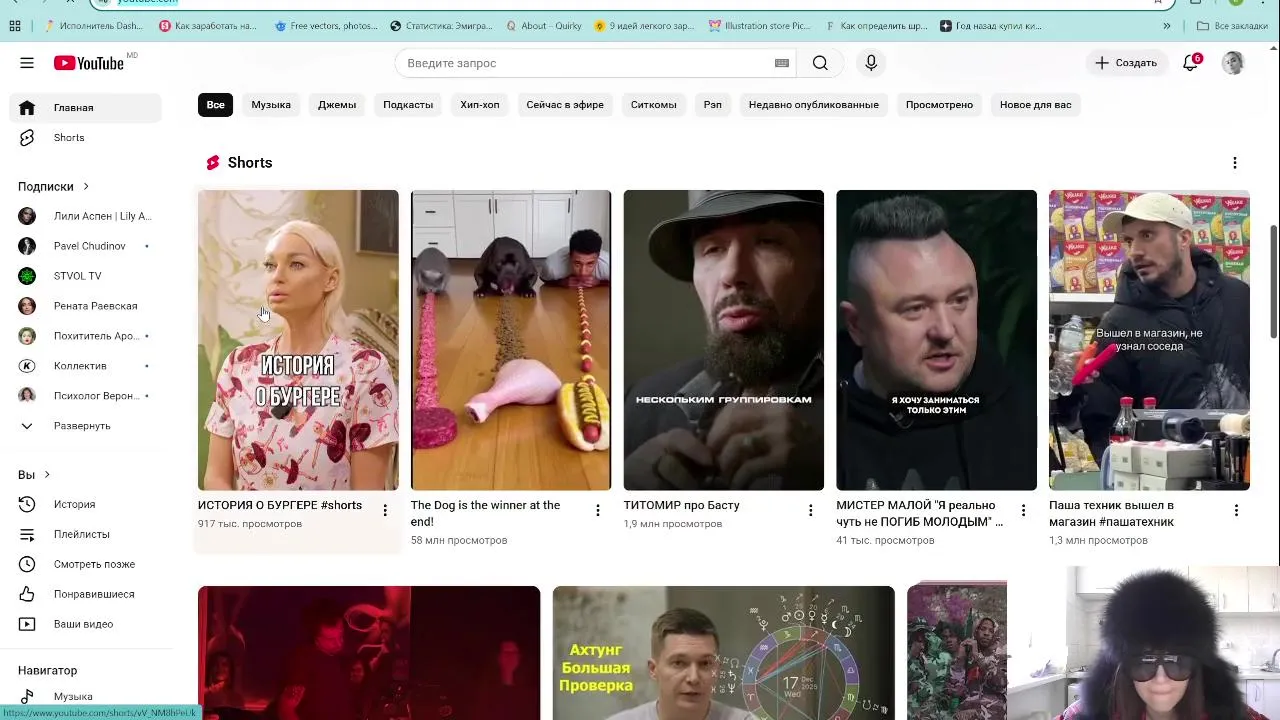This screenshot has width=1280, height=720.
Task: Expand subscriptions with Развернуть
Action: (x=86, y=426)
